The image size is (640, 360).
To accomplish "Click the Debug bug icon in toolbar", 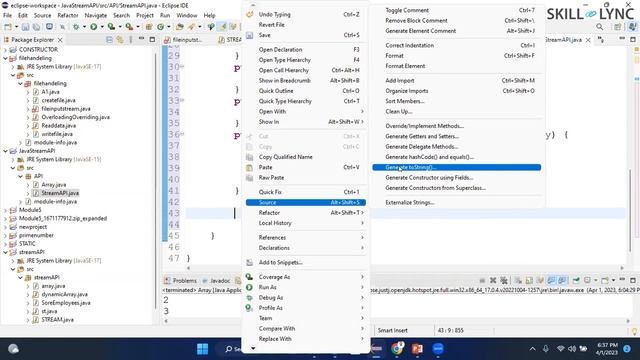I will point(76,27).
